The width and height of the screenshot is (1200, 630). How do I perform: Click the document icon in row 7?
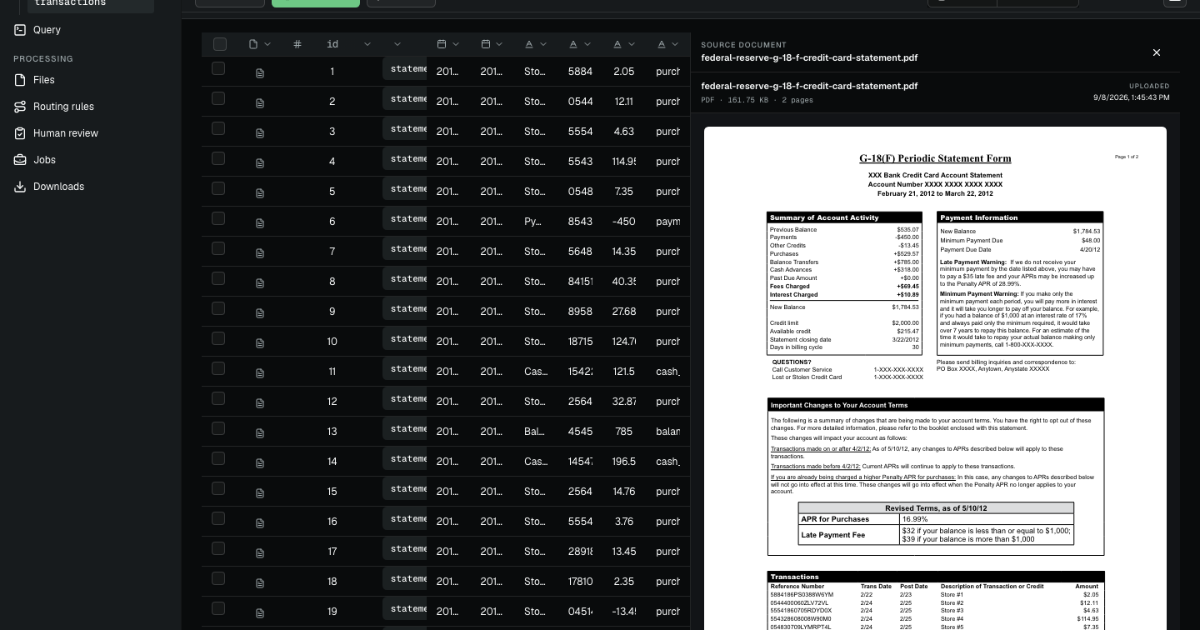260,253
